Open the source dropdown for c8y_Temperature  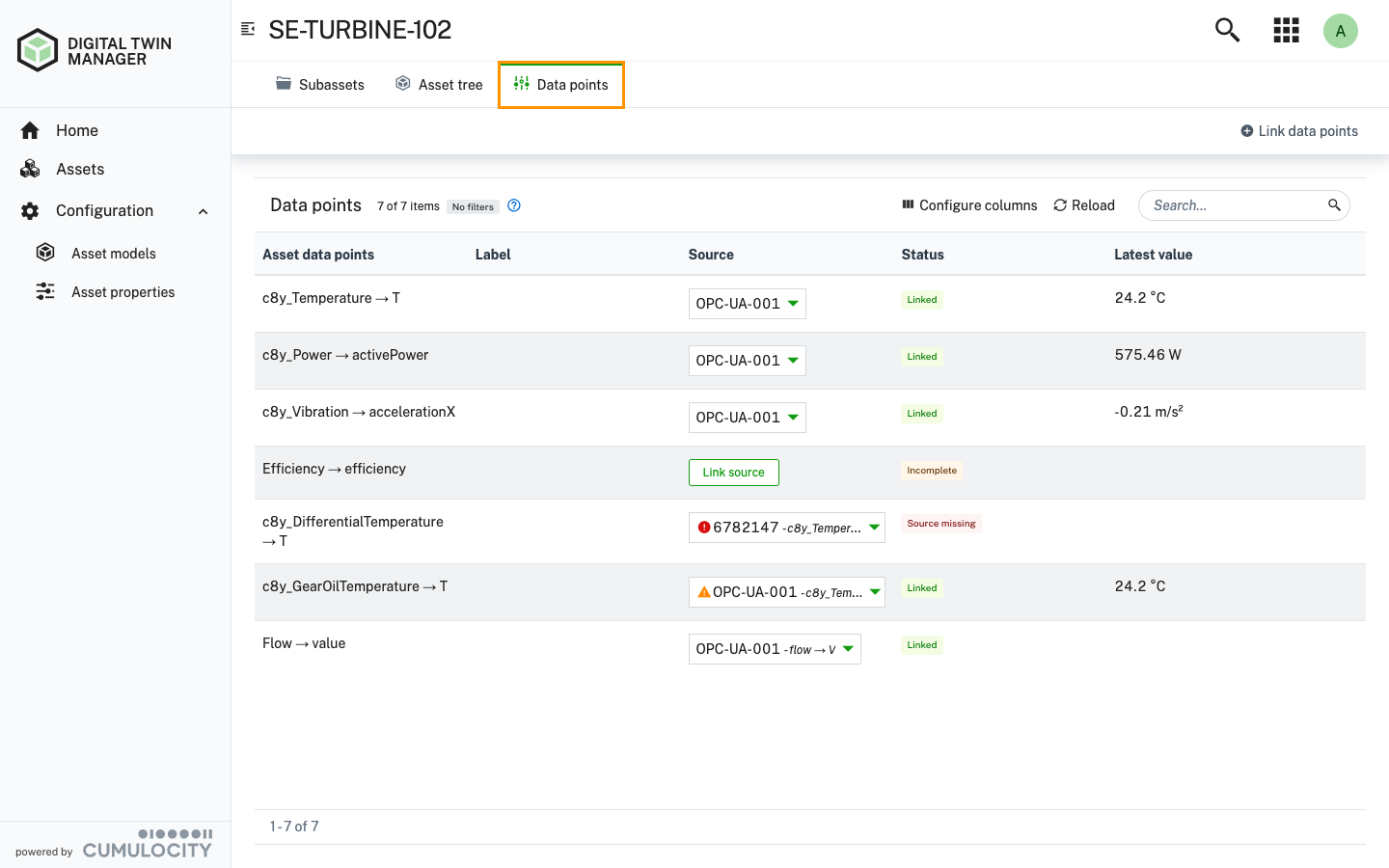click(x=747, y=303)
